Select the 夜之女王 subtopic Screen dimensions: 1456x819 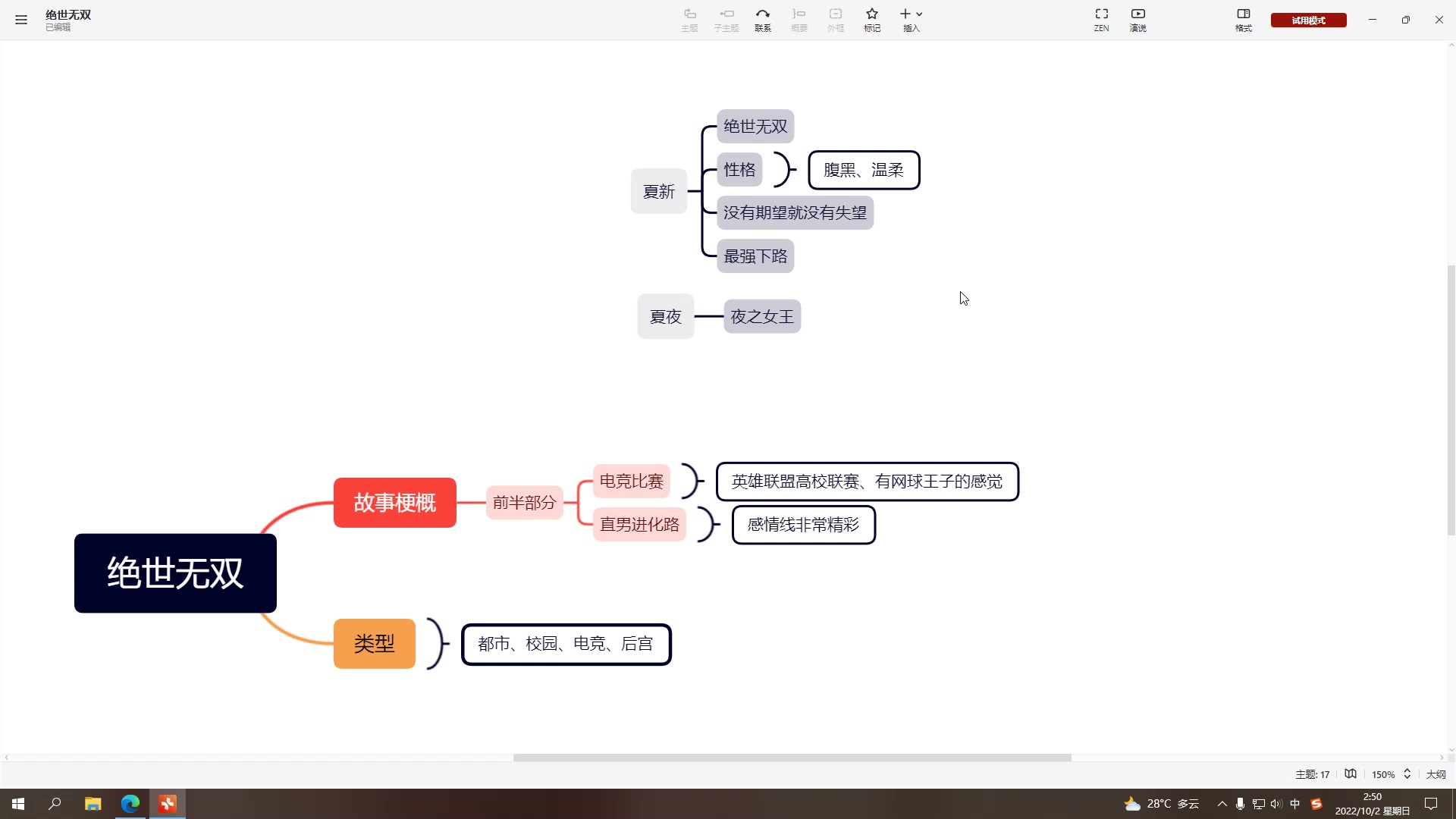tap(762, 316)
